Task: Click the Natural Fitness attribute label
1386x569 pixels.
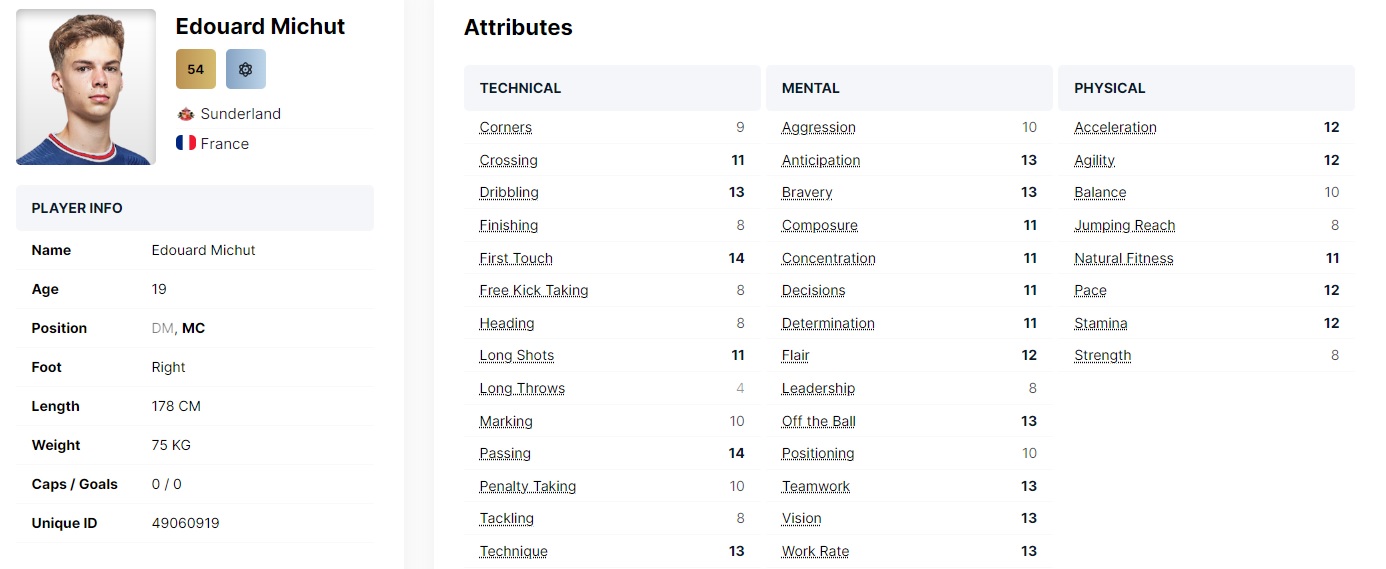Action: 1124,258
